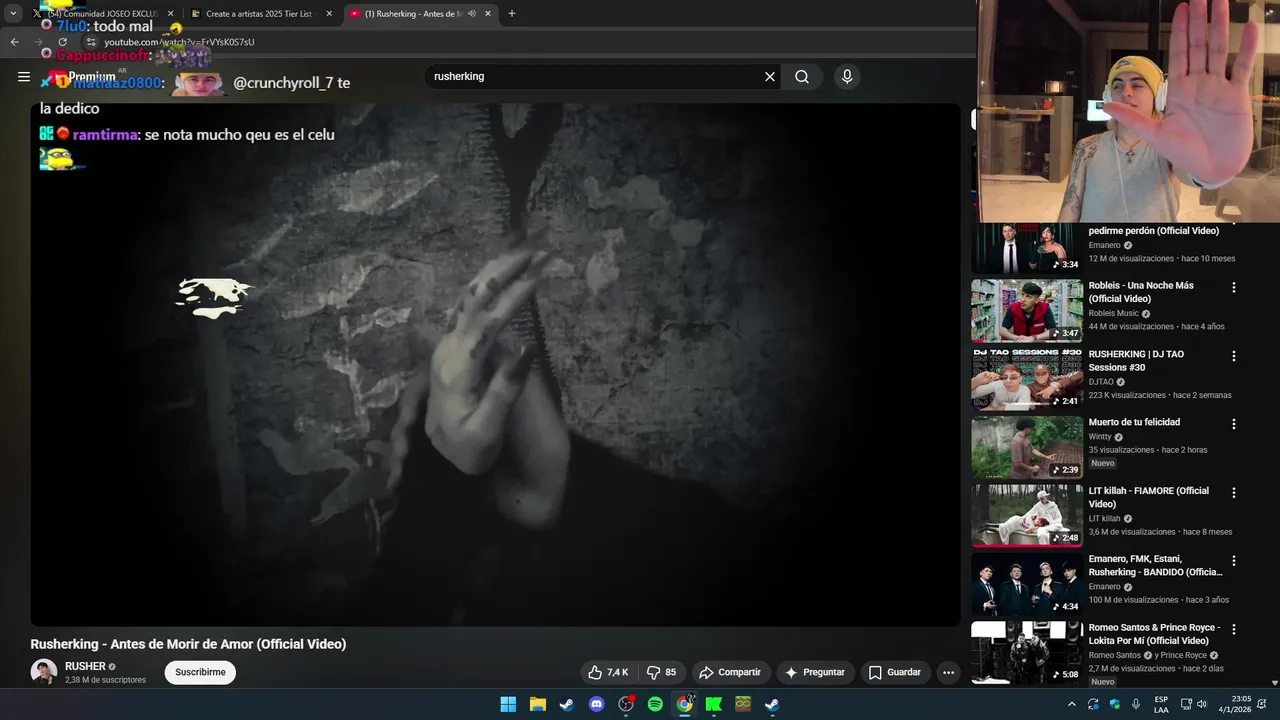Open Lokita Por Mí video thumbnail

coord(1027,653)
